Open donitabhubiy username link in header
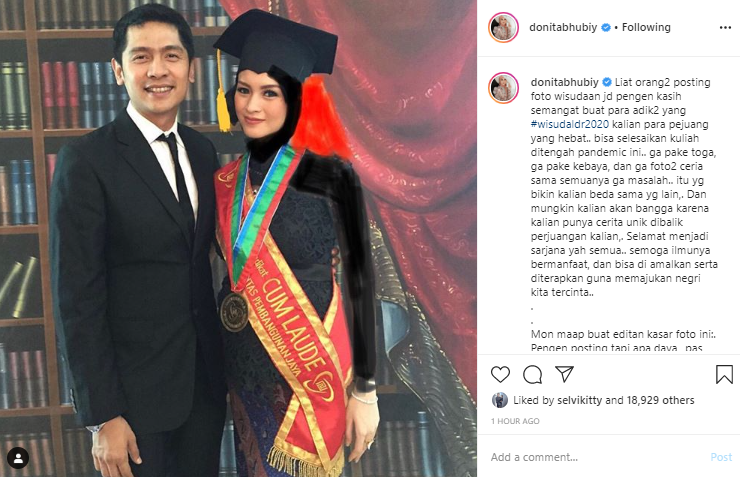The width and height of the screenshot is (740, 477). pos(563,27)
